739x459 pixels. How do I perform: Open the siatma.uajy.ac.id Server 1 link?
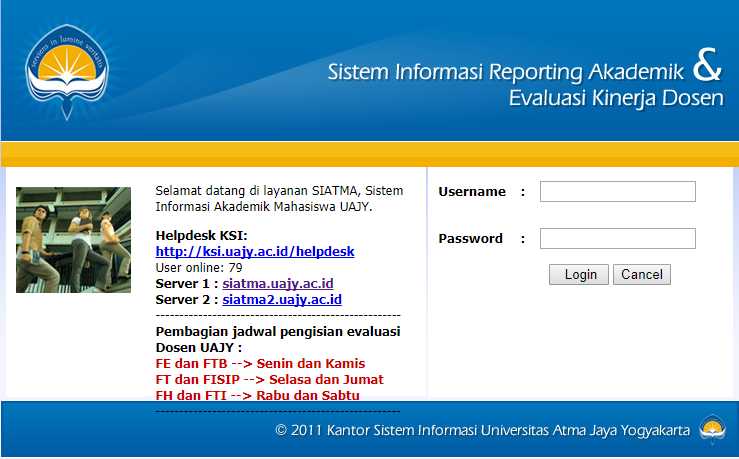[277, 283]
